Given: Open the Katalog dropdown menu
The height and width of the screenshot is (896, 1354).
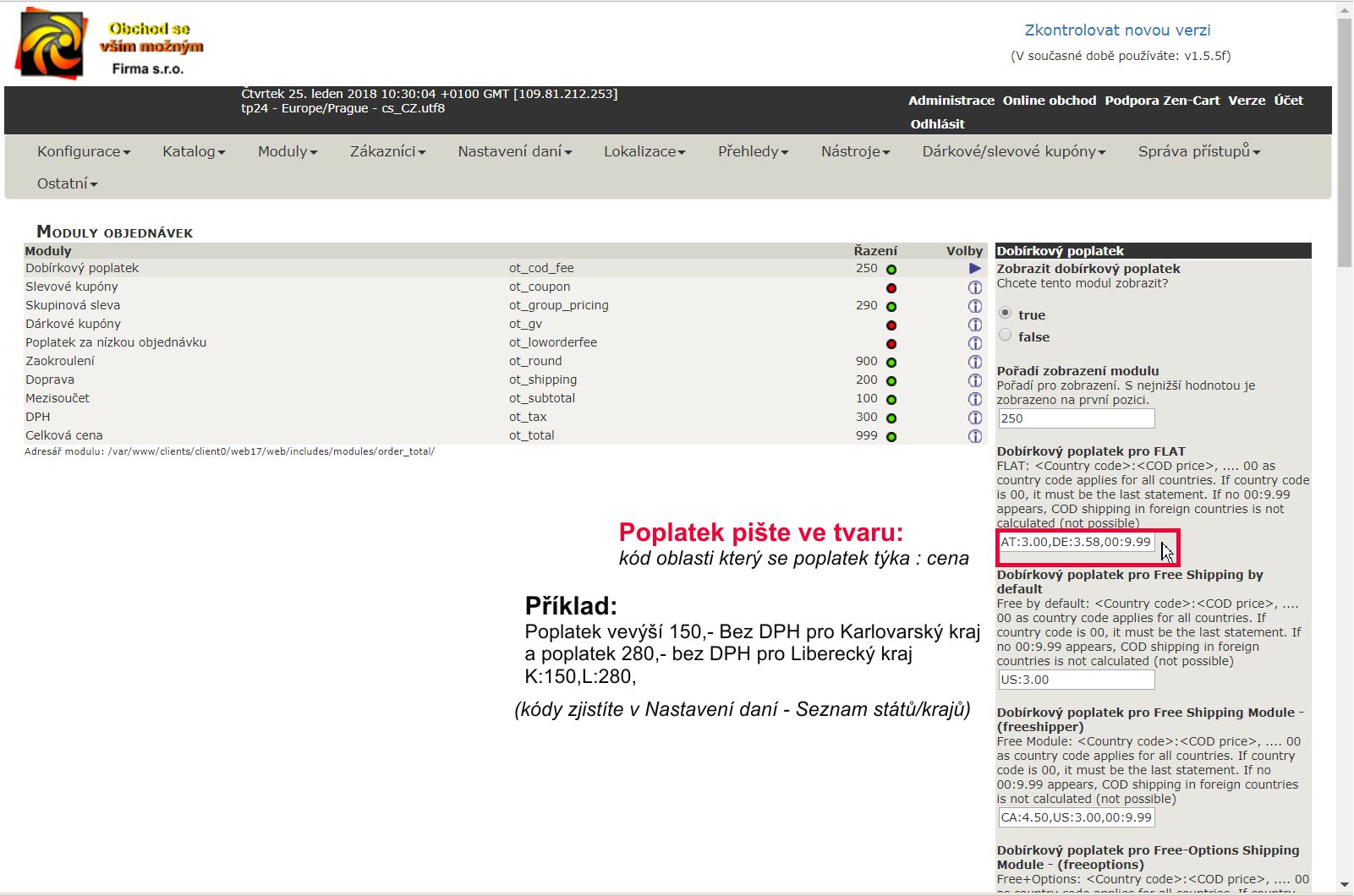Looking at the screenshot, I should point(194,151).
